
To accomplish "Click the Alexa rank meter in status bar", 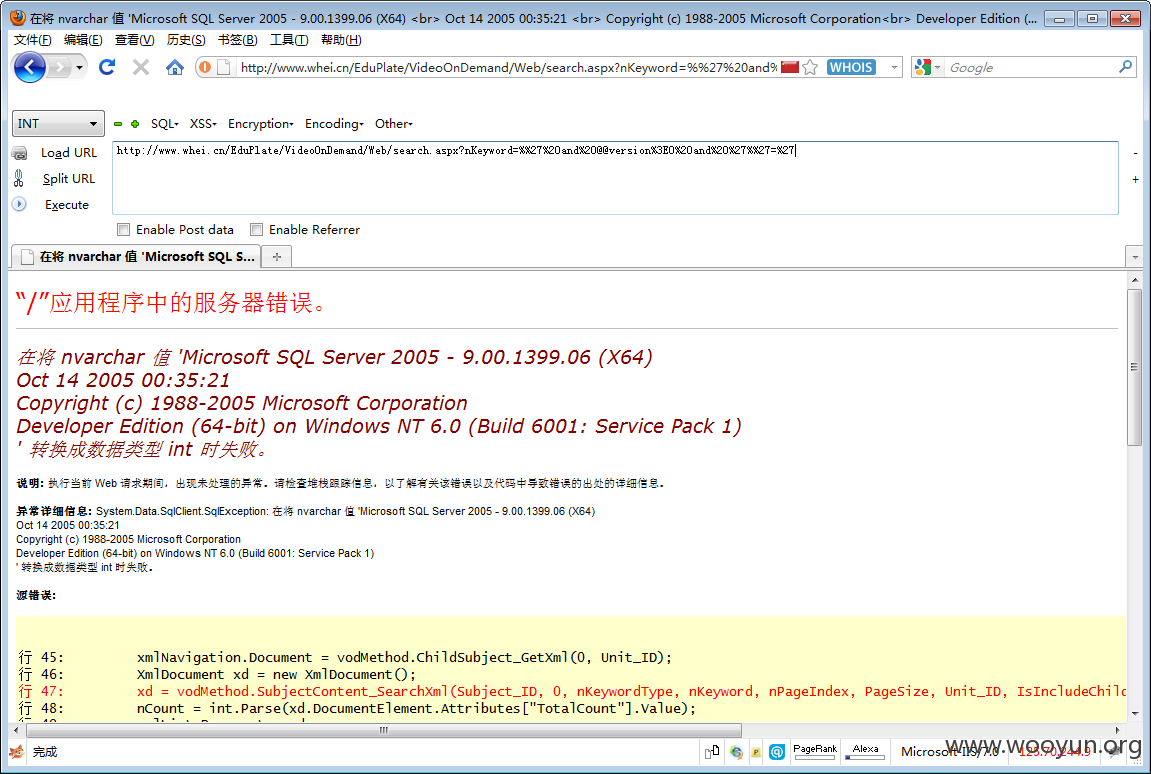I will [865, 751].
